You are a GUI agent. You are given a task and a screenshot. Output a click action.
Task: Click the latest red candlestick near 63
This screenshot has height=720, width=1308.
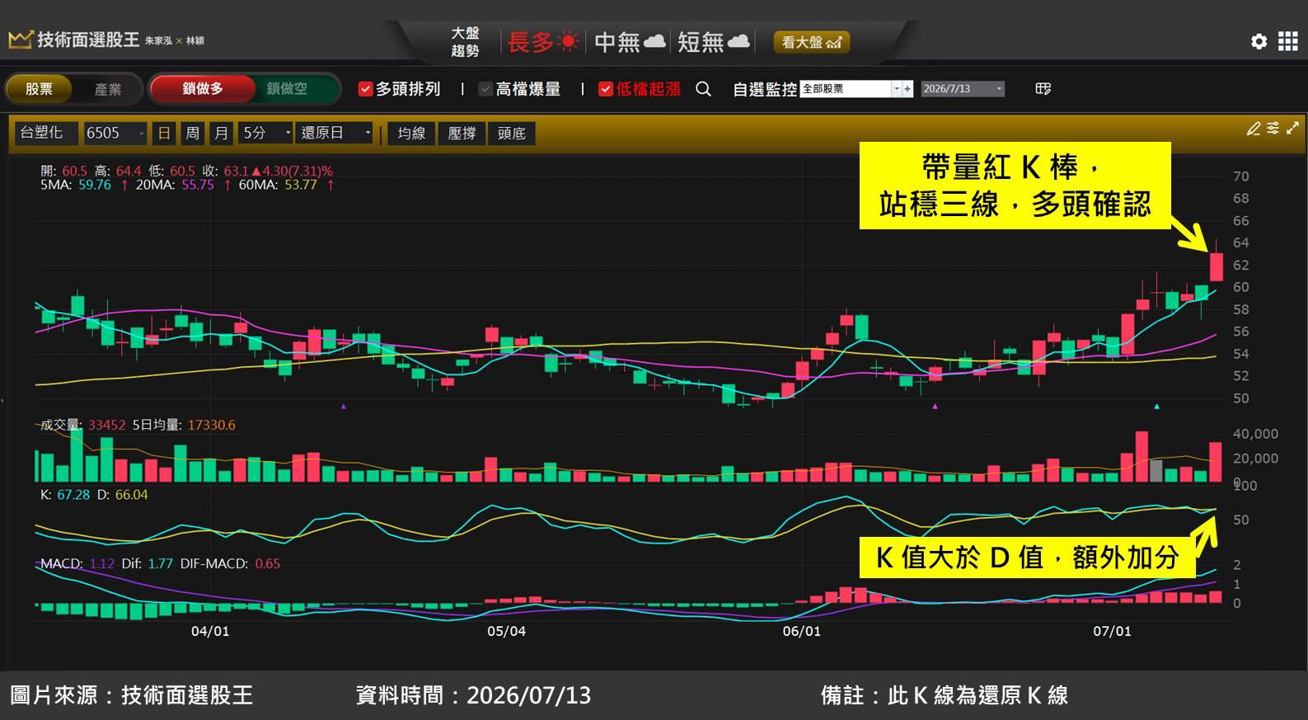point(1216,265)
